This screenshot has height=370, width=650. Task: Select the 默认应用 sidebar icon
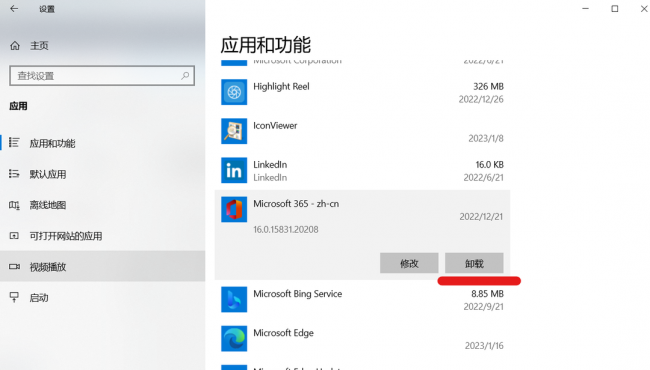click(14, 174)
